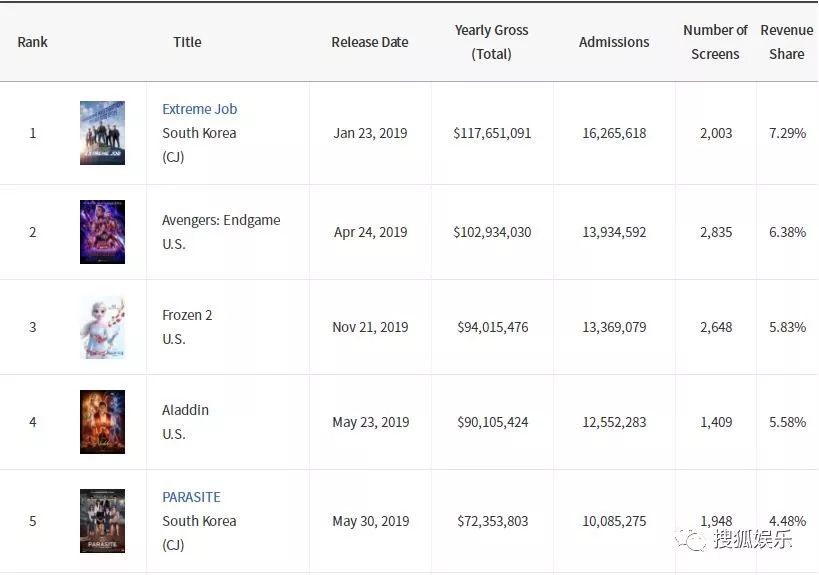
Task: Click the Frozen 2 poster thumbnail
Action: point(102,327)
